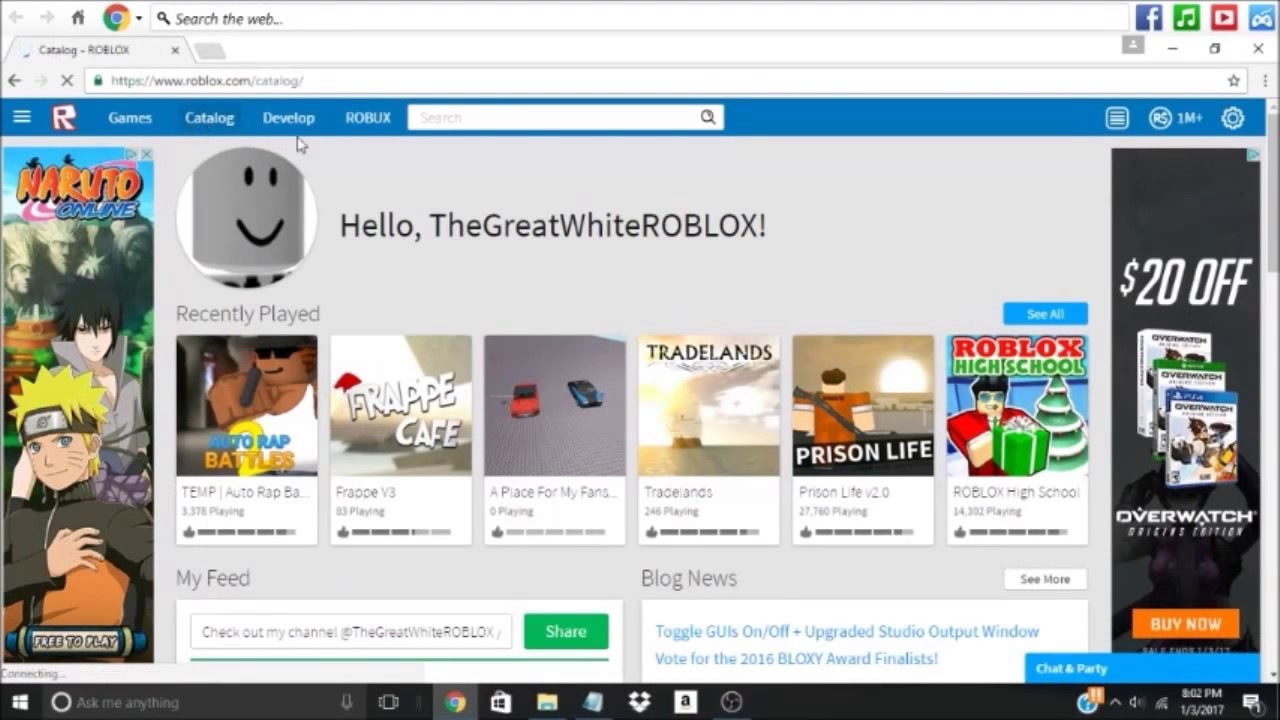This screenshot has width=1280, height=720.
Task: Open the hamburger navigation menu in Roblox header
Action: pyautogui.click(x=21, y=117)
